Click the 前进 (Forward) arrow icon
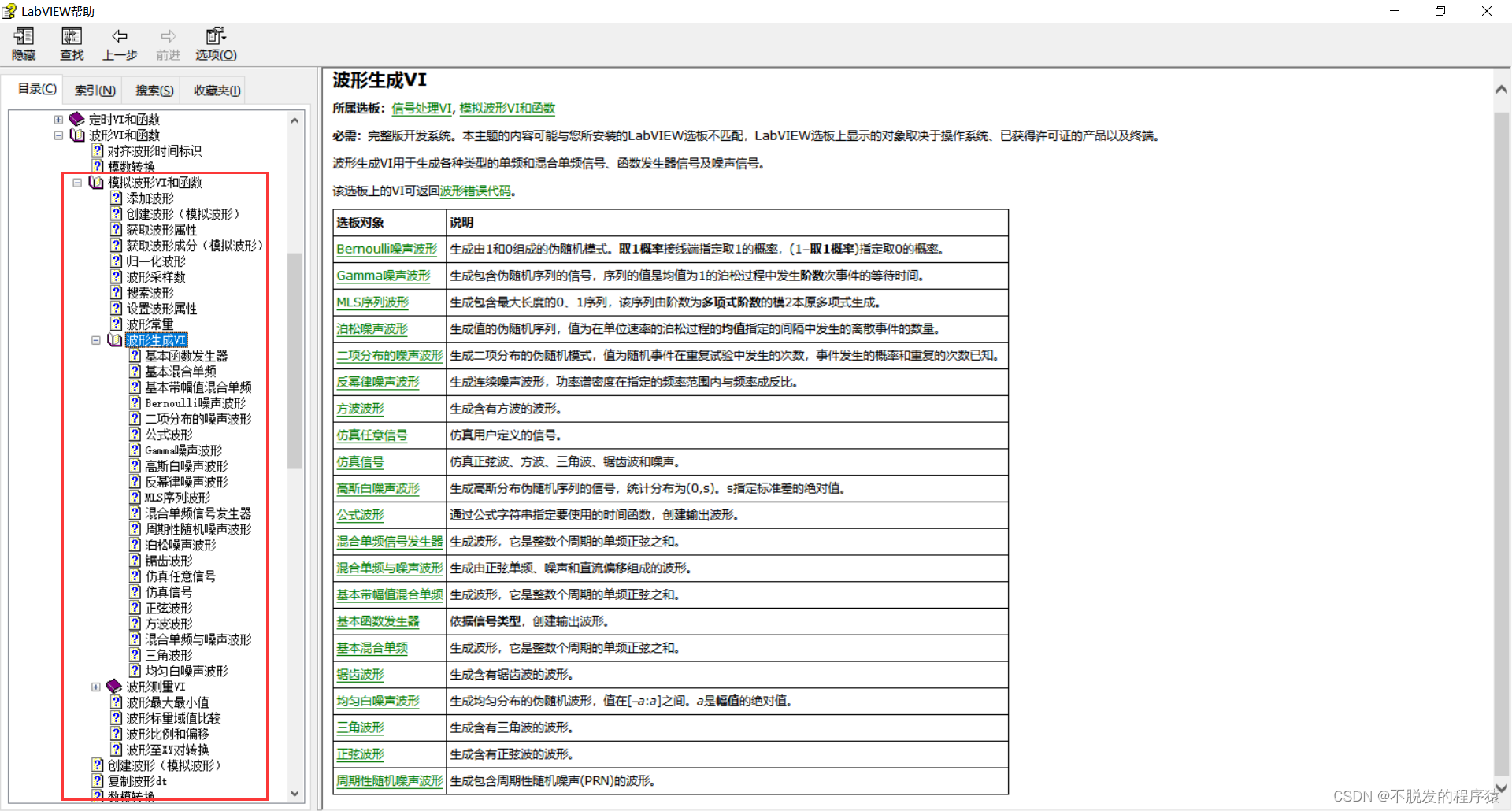Viewport: 1512px width, 811px height. (168, 36)
